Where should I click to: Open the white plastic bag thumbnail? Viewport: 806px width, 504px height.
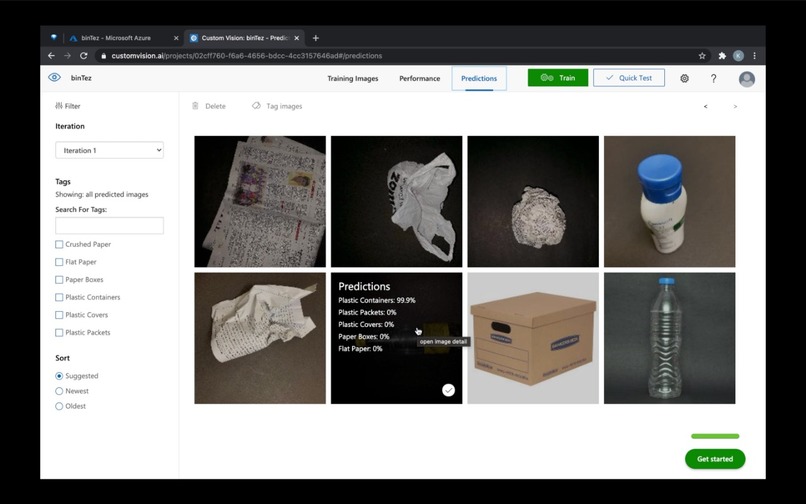click(x=396, y=202)
